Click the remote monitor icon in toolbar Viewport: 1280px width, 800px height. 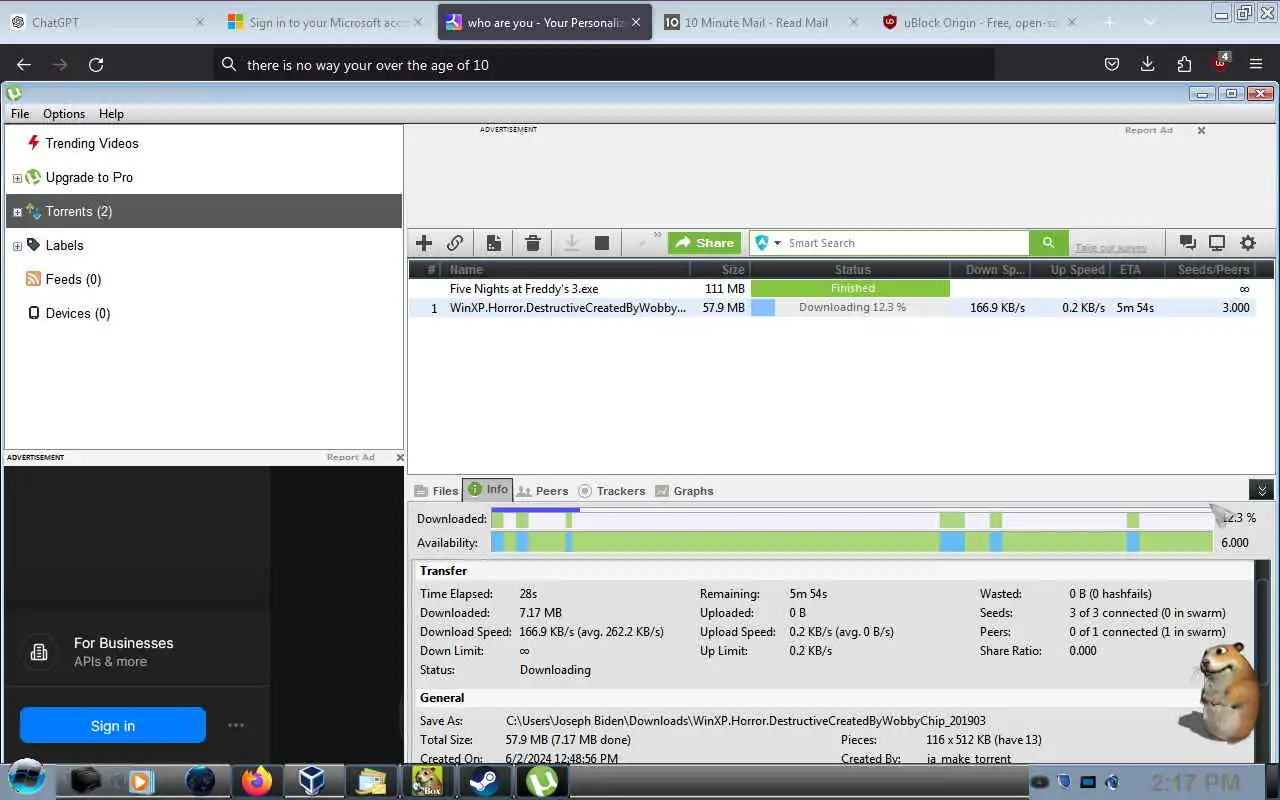click(x=1217, y=243)
